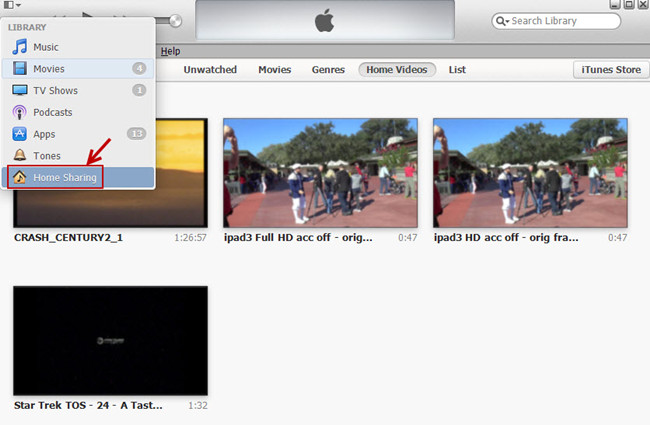Select Movies in the Library list

click(78, 68)
